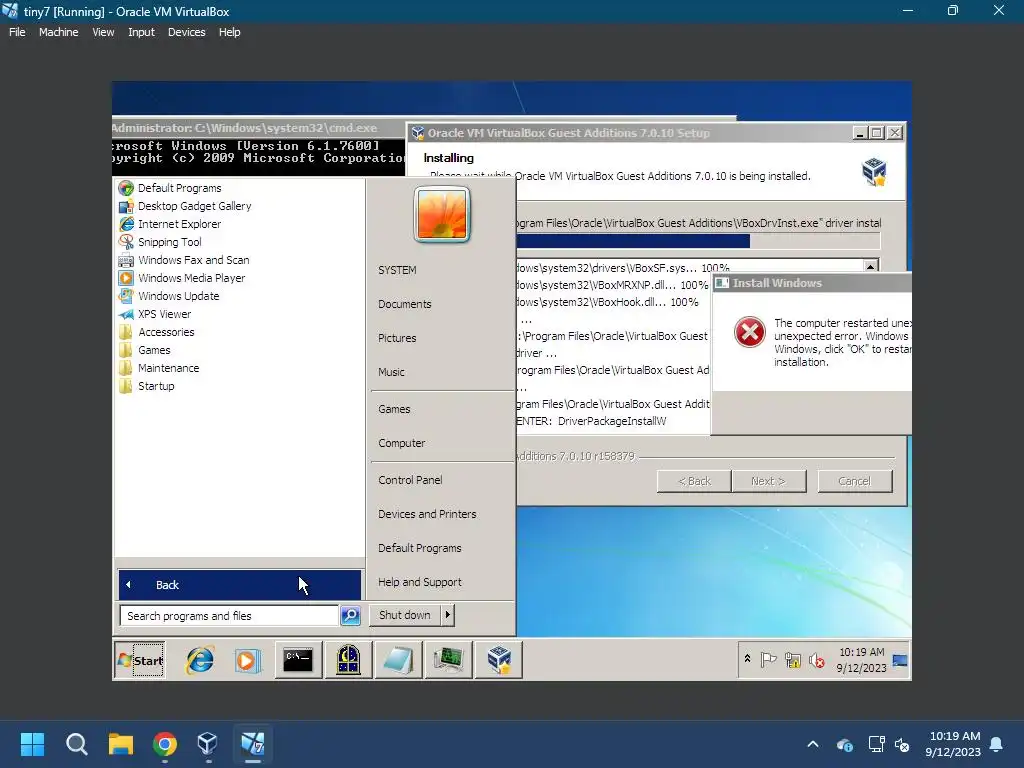
Task: Click the blank notepad-like taskbar icon
Action: [x=398, y=660]
